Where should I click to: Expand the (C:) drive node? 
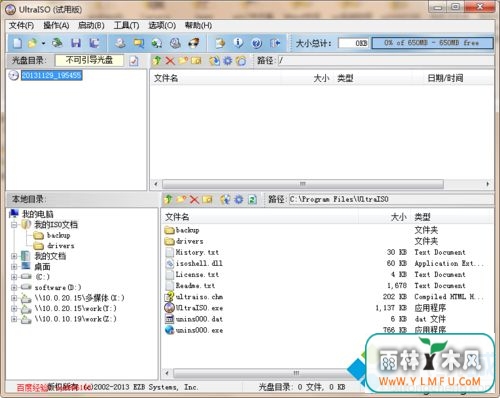point(14,277)
